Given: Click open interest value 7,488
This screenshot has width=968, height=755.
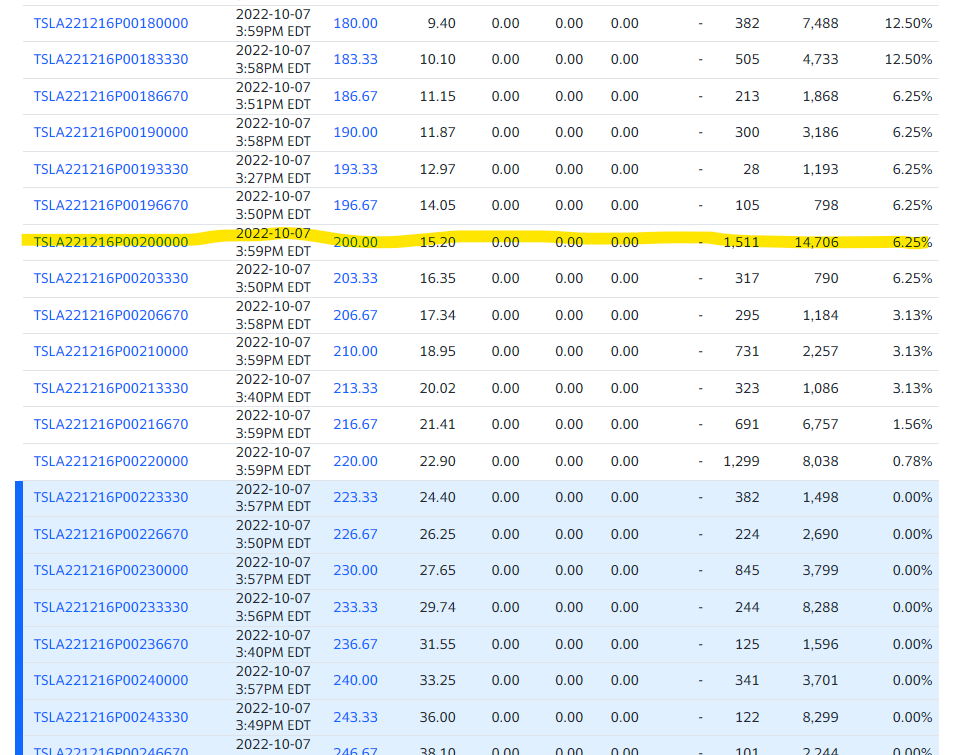Looking at the screenshot, I should tap(820, 23).
